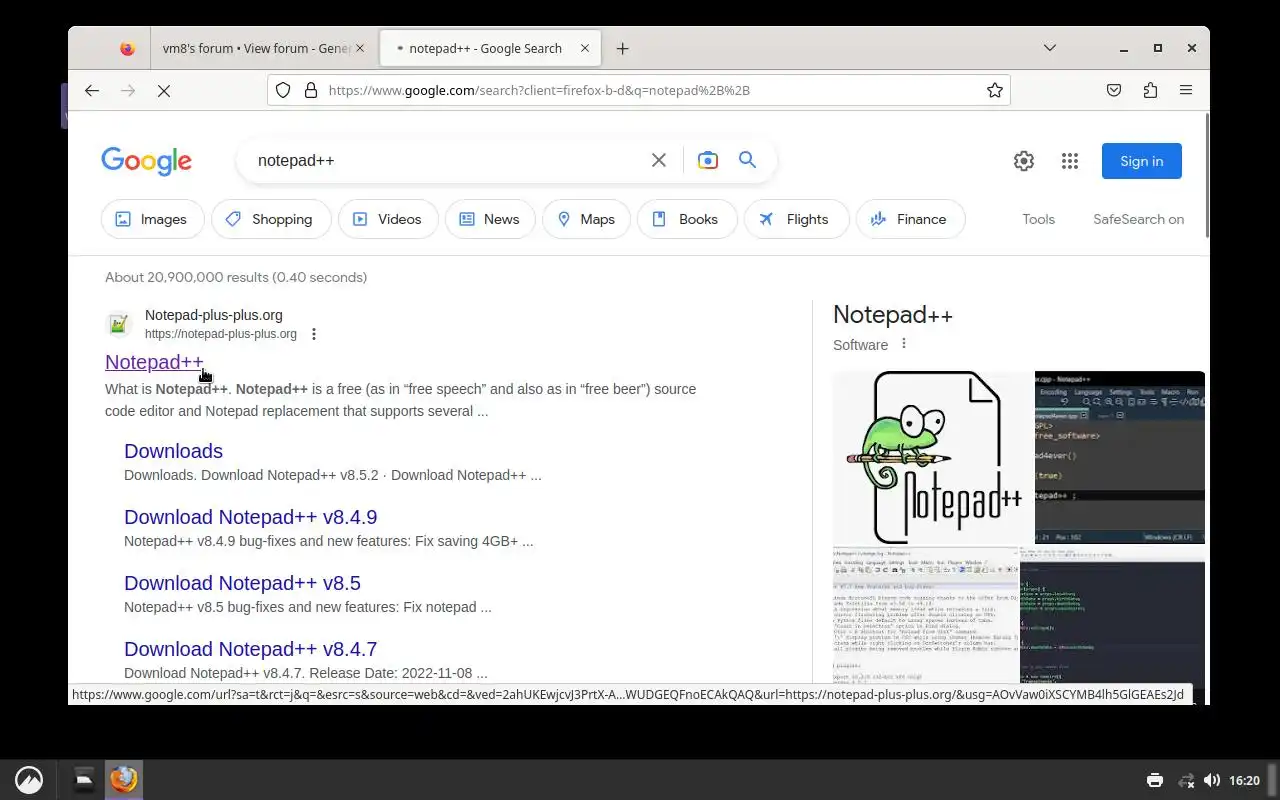Click the Notepad-plus-plus.org site favicon
This screenshot has height=800, width=1280.
[119, 324]
